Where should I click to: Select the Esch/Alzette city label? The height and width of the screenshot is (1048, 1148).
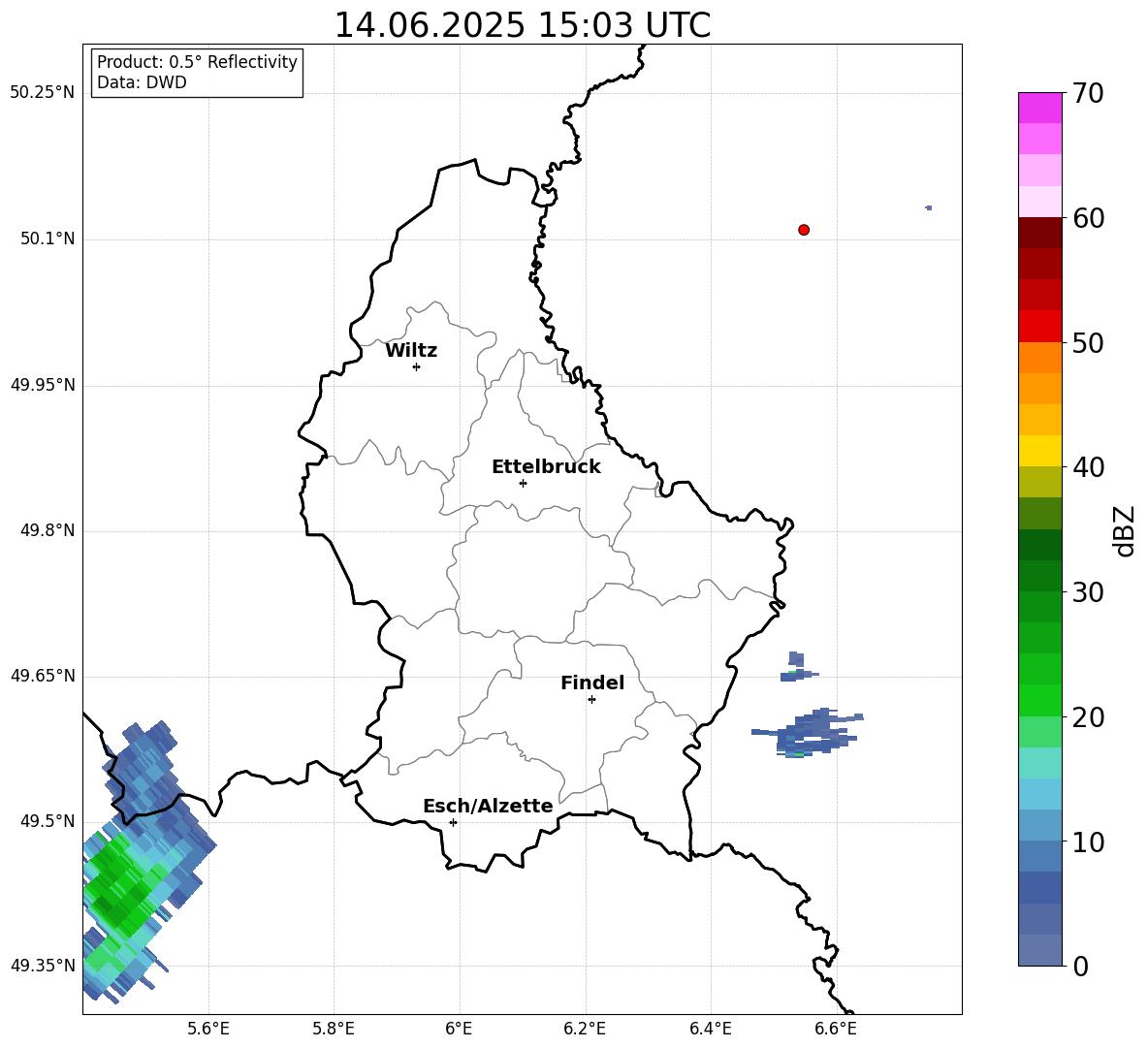pos(488,806)
